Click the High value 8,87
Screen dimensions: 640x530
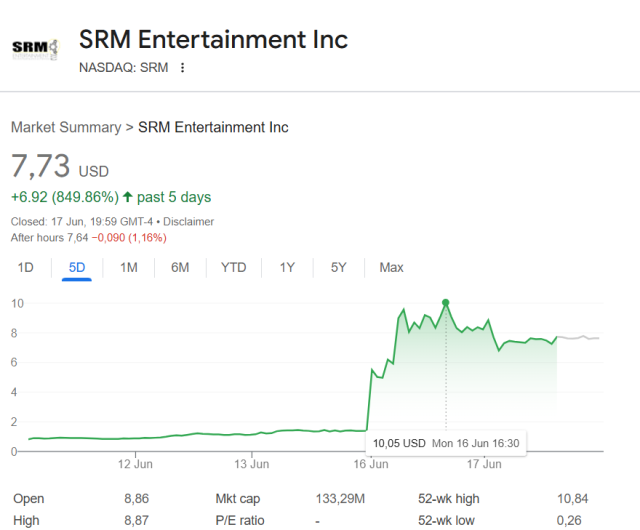[136, 521]
